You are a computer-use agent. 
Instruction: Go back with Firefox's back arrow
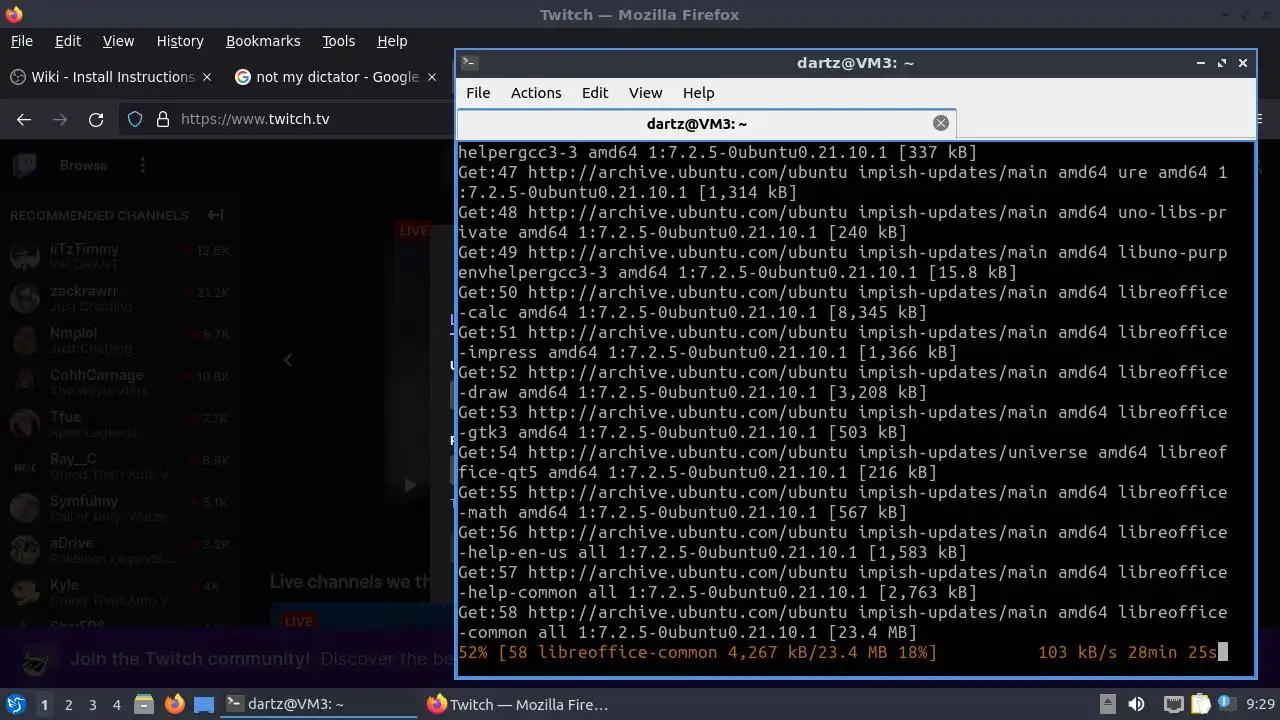pos(24,119)
